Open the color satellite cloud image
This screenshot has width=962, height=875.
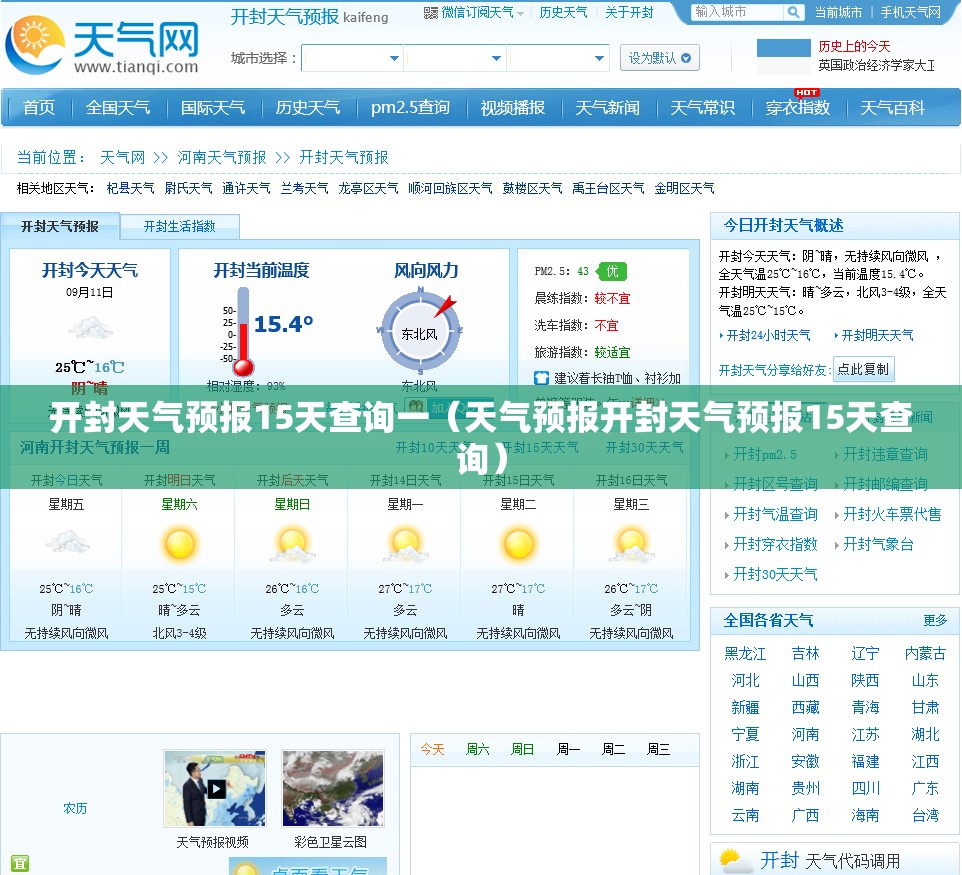pyautogui.click(x=333, y=788)
